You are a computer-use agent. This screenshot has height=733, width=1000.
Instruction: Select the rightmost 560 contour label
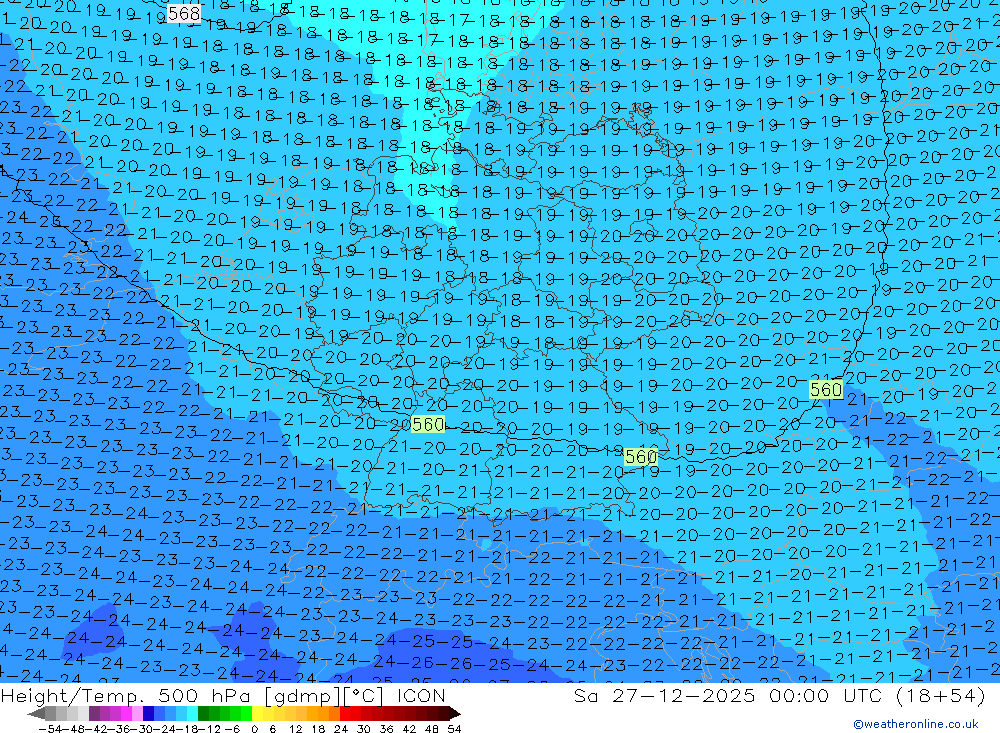pyautogui.click(x=825, y=389)
